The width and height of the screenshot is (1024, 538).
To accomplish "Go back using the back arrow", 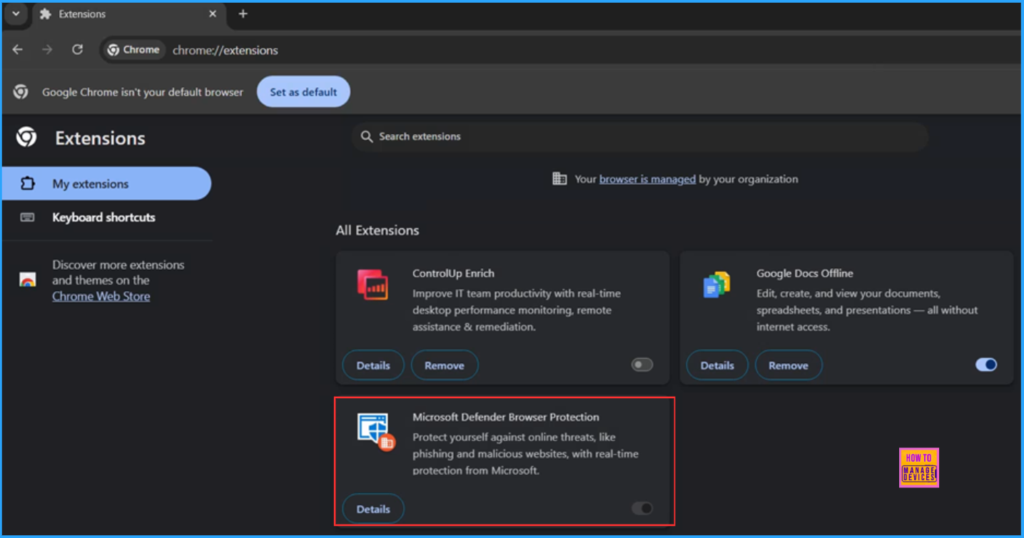I will pos(18,50).
